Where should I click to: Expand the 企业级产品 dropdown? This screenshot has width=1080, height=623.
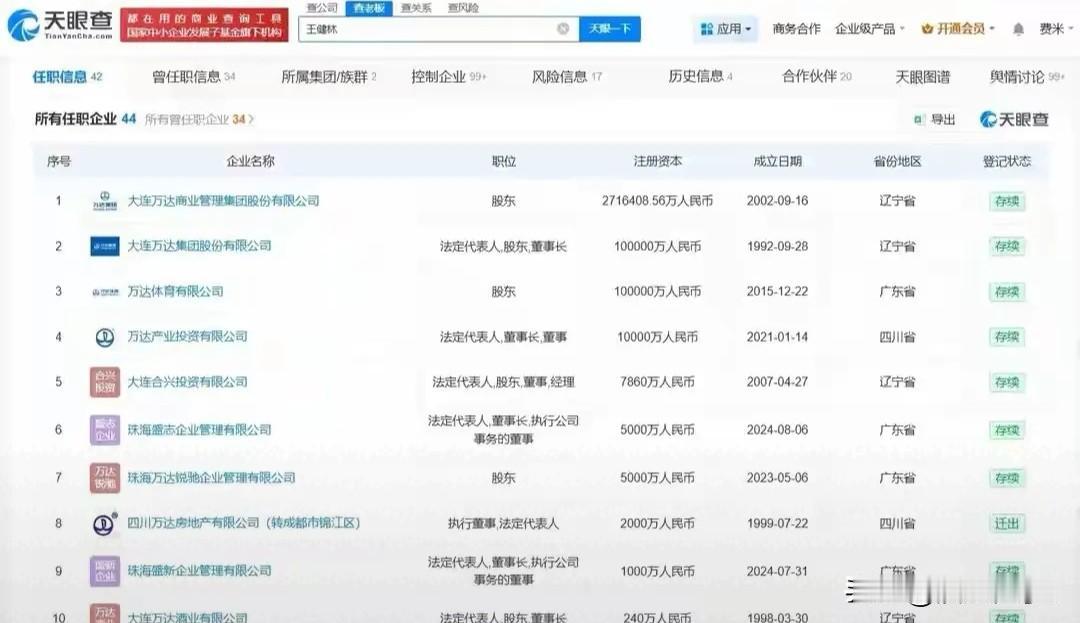pyautogui.click(x=870, y=29)
